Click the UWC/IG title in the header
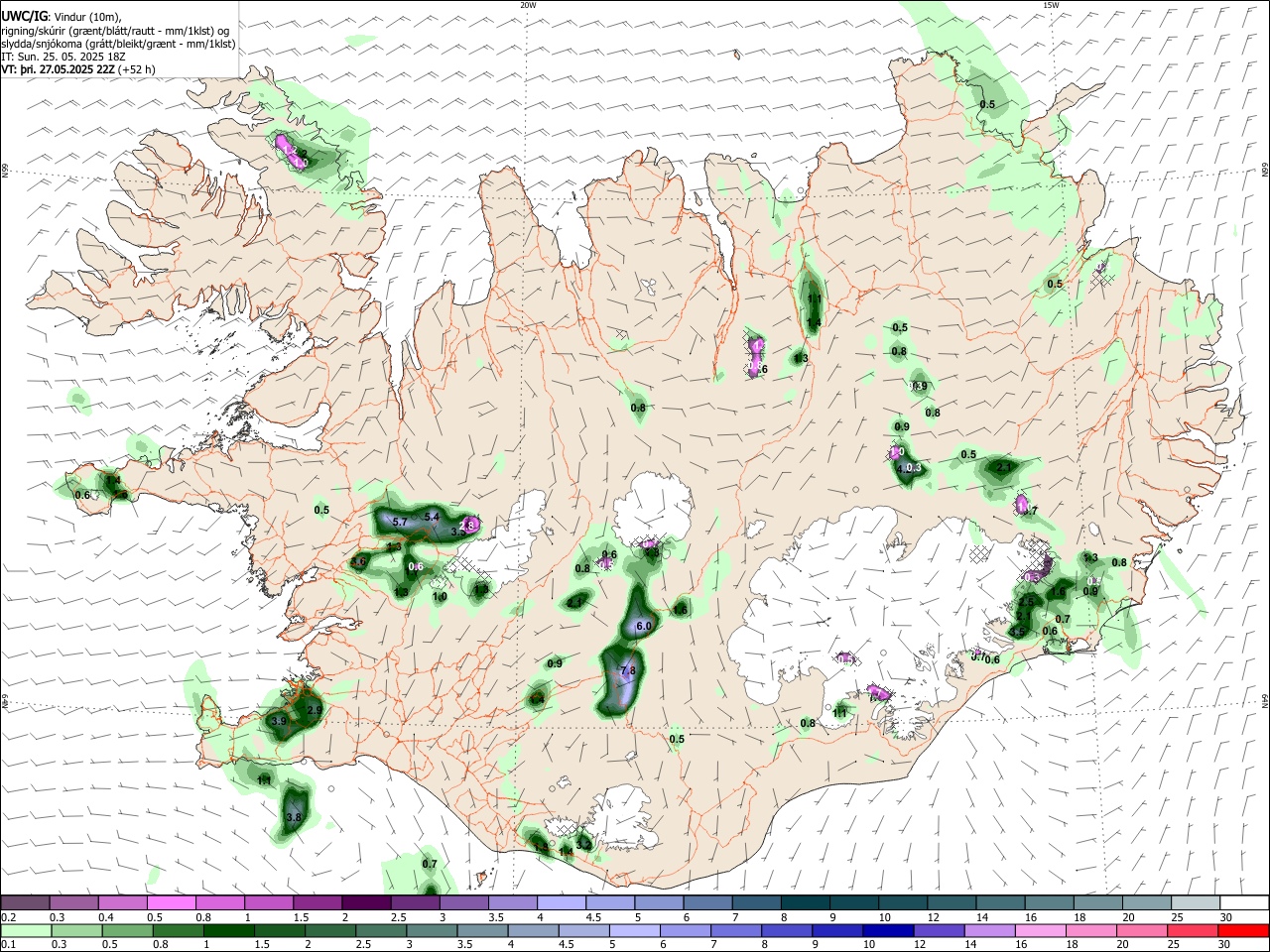The height and width of the screenshot is (952, 1270). (24, 16)
